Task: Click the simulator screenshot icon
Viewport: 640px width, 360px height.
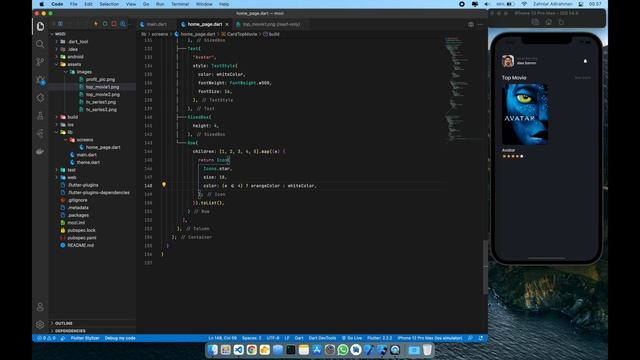Action: tap(535, 22)
